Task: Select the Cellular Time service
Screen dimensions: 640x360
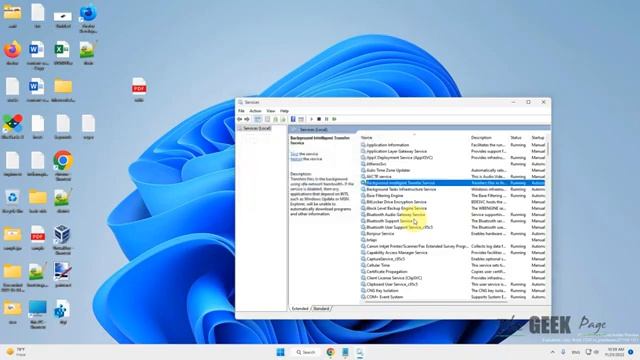Action: [x=453, y=265]
